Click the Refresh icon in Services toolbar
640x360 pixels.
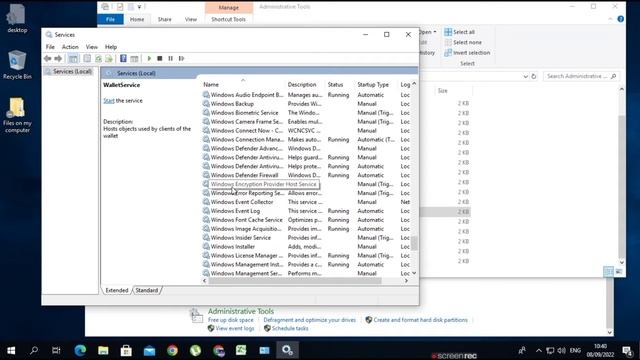[x=98, y=58]
